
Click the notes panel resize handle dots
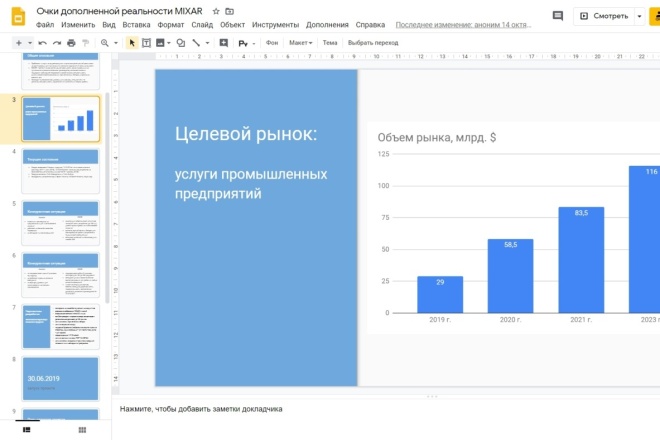pos(432,397)
